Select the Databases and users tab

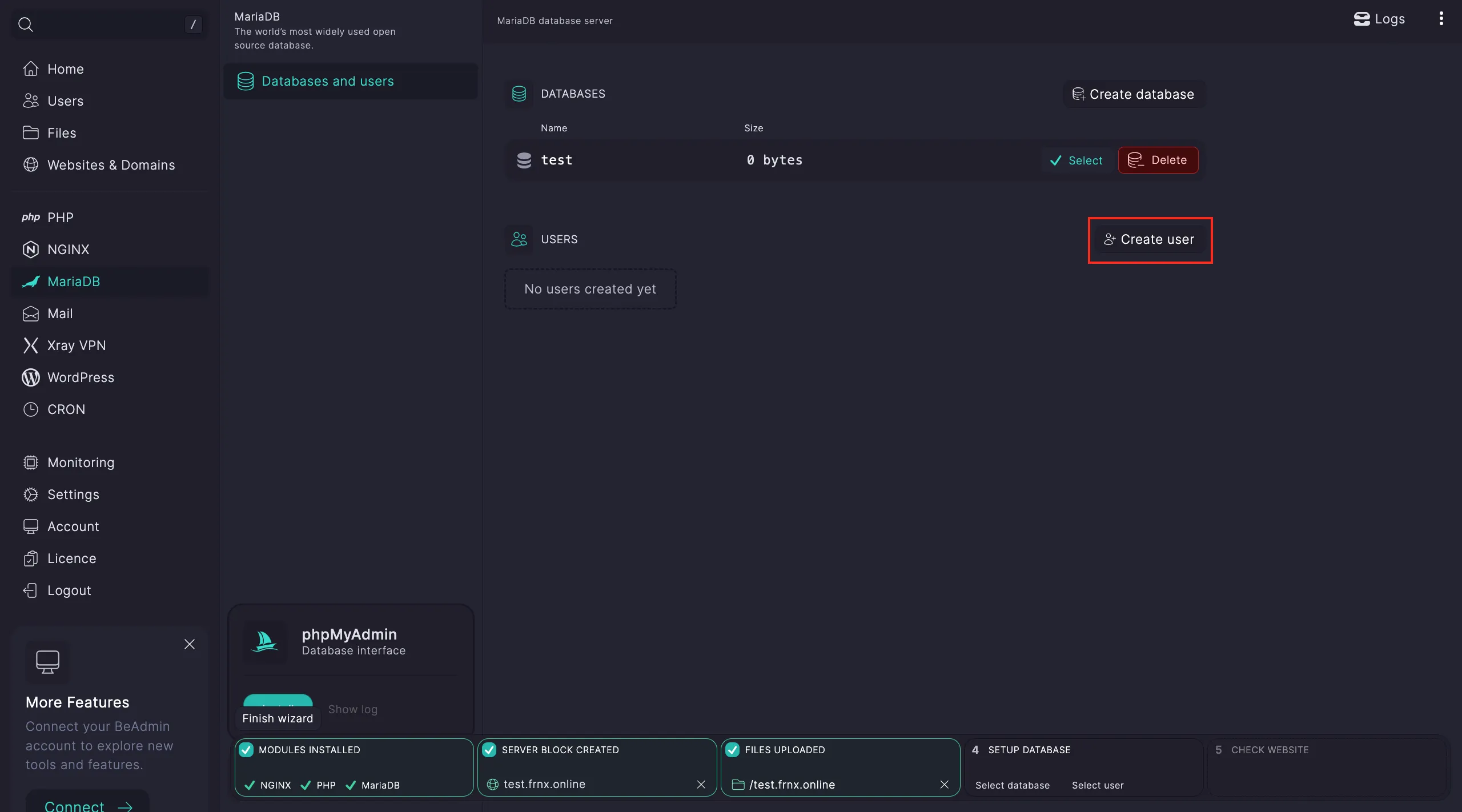point(351,81)
